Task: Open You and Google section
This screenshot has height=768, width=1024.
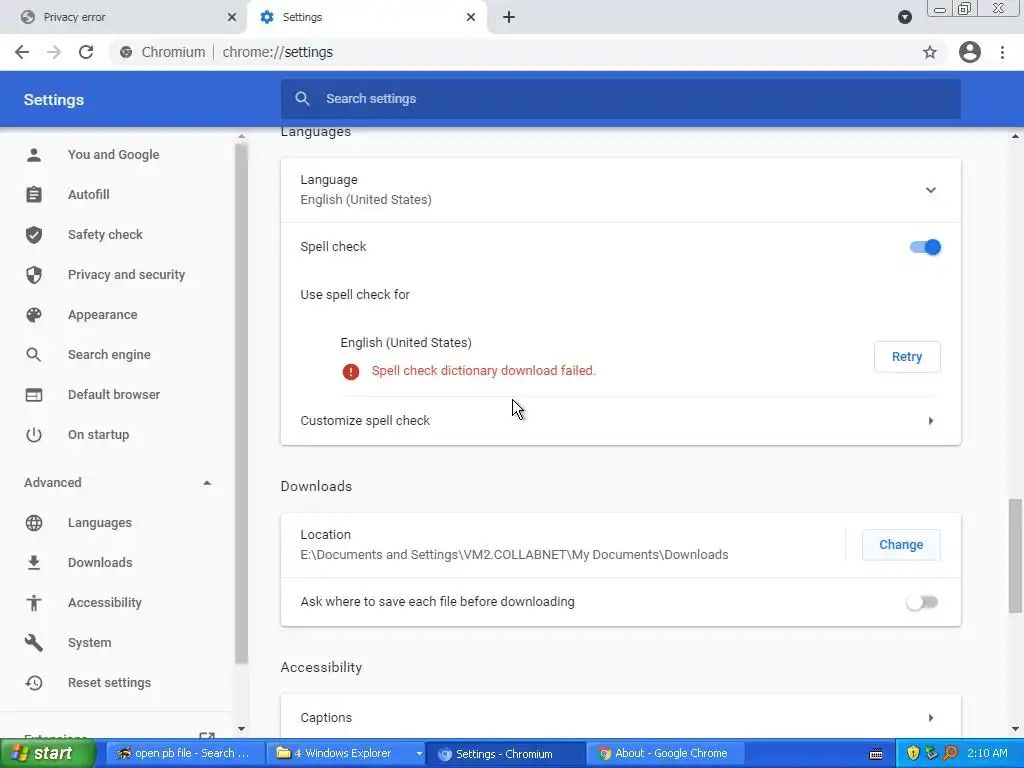Action: [x=114, y=155]
